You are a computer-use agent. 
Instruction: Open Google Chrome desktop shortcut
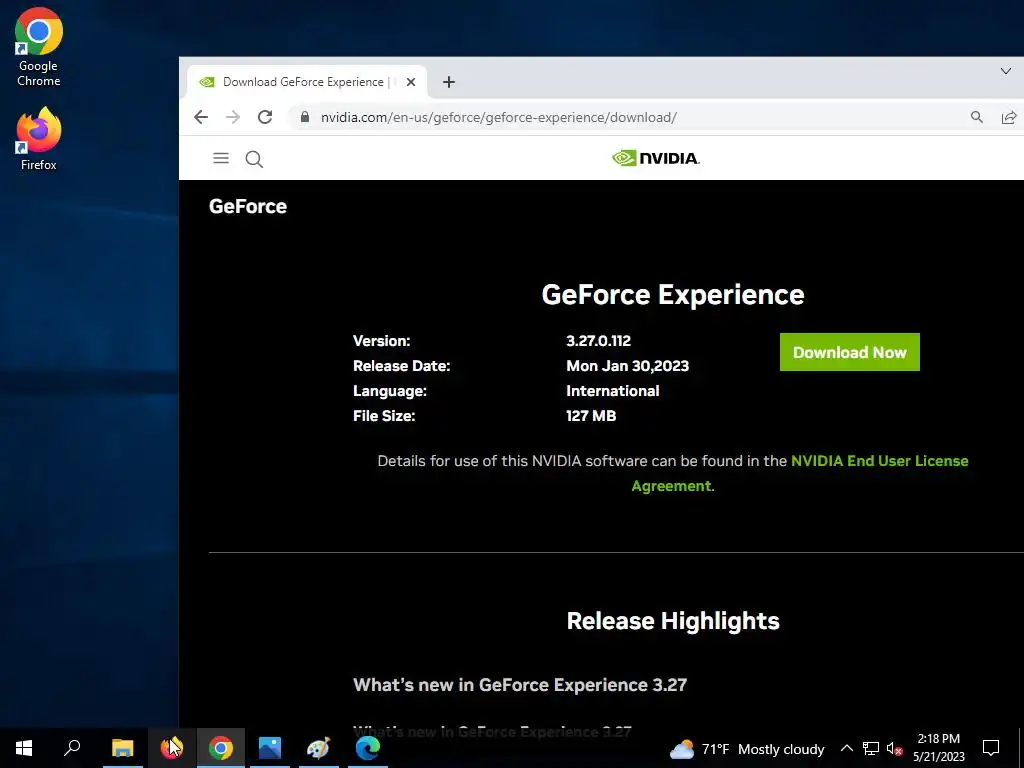pyautogui.click(x=39, y=47)
